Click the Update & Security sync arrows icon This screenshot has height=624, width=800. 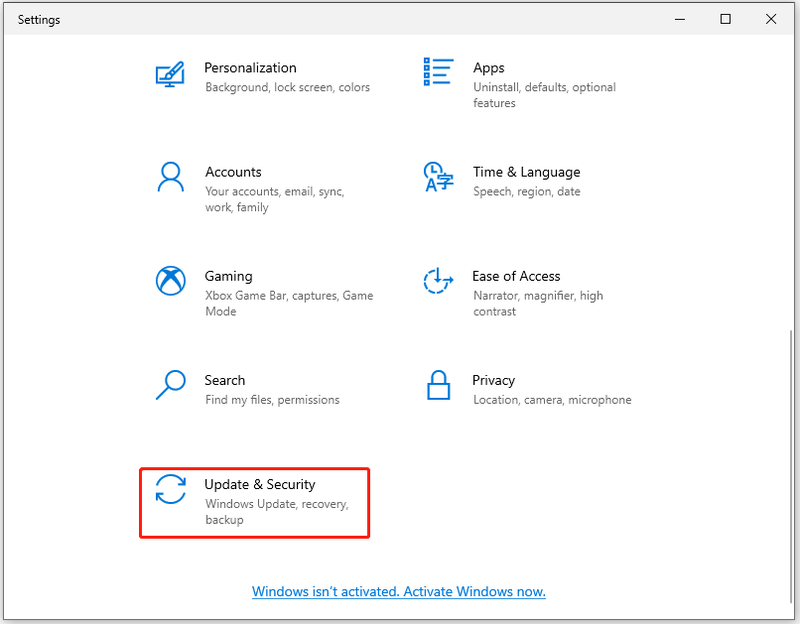pos(170,489)
